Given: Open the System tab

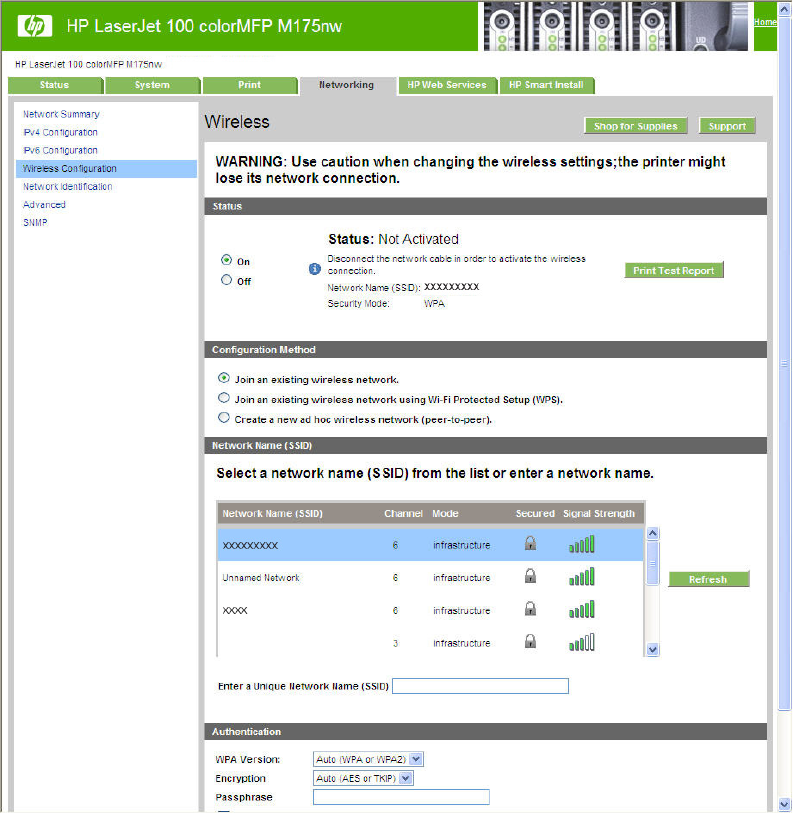Looking at the screenshot, I should coord(152,85).
